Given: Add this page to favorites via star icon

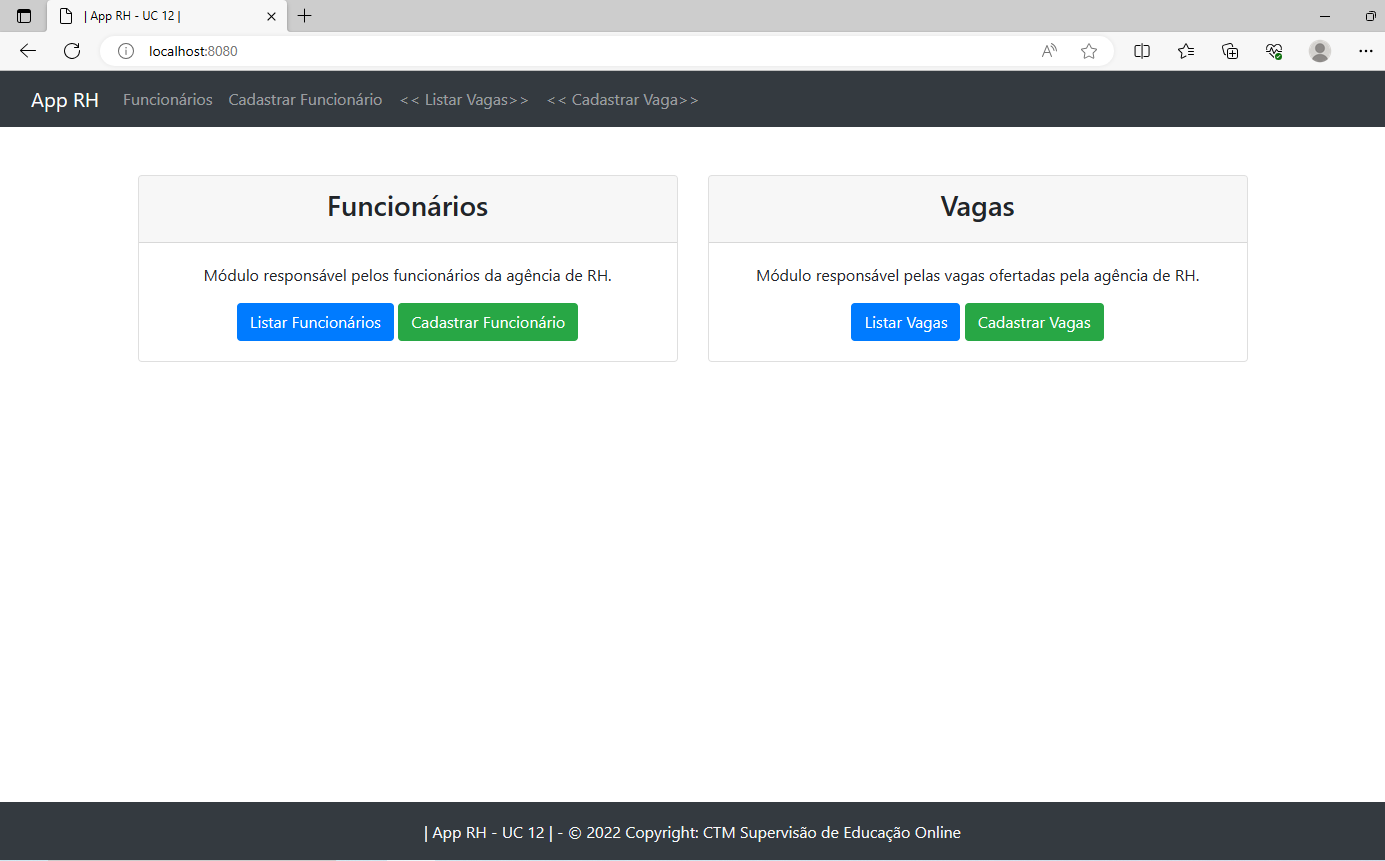Looking at the screenshot, I should [1088, 51].
